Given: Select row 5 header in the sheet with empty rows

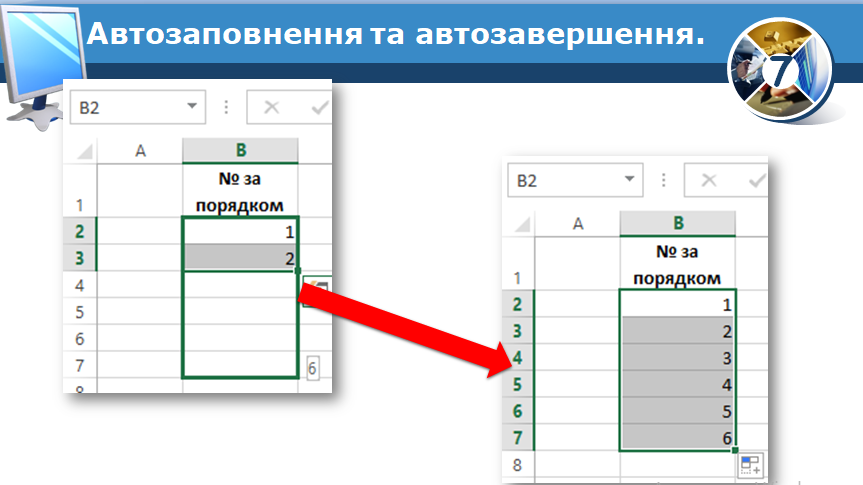Looking at the screenshot, I should [80, 312].
